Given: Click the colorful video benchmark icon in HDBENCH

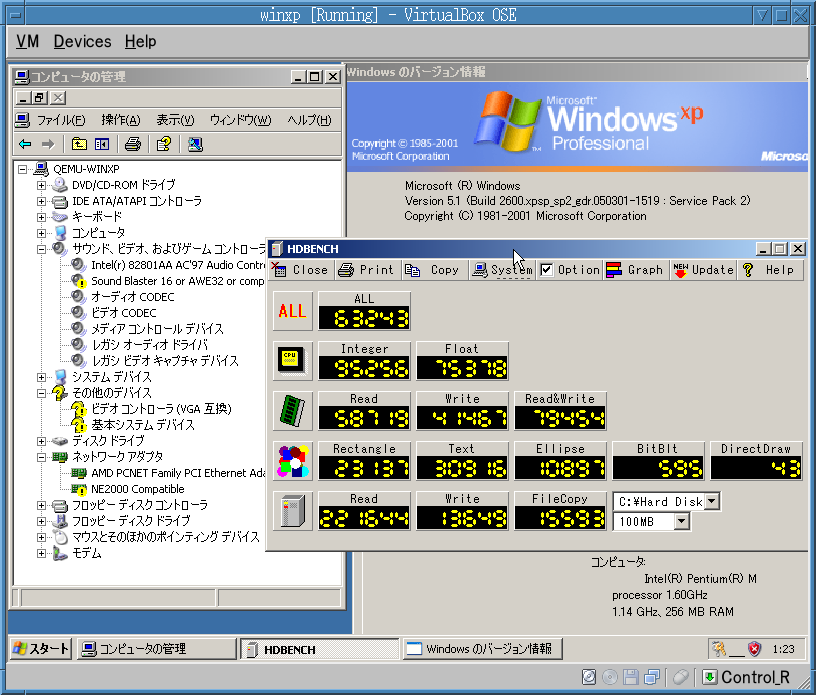Looking at the screenshot, I should coord(292,461).
